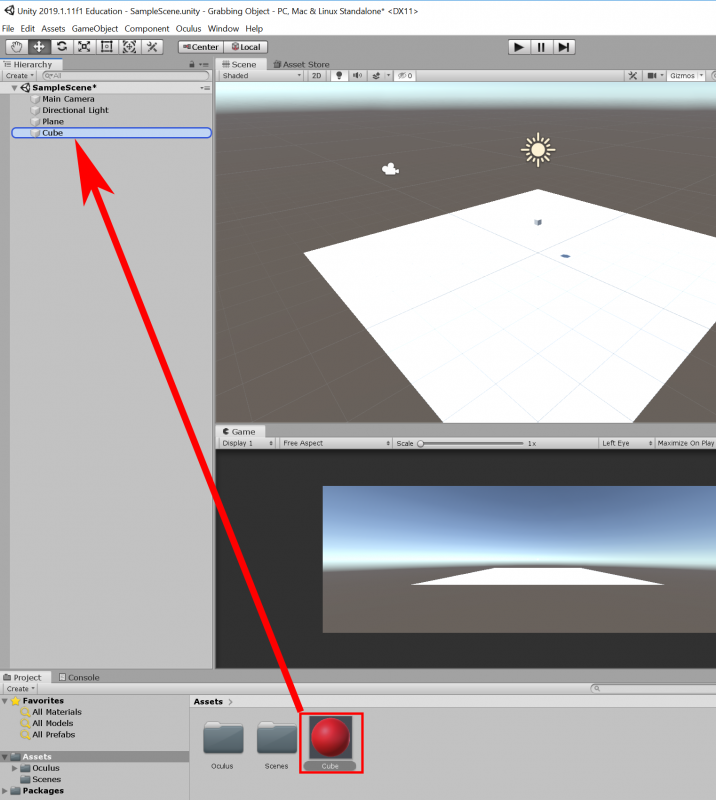Select the Scale tool

pos(84,47)
